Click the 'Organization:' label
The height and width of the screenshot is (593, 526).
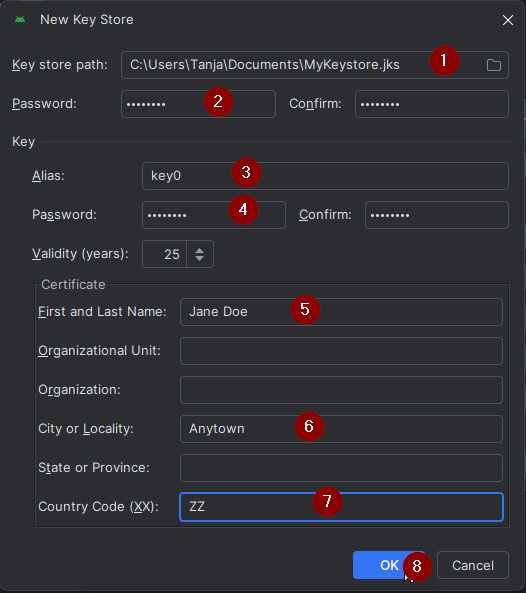(79, 390)
